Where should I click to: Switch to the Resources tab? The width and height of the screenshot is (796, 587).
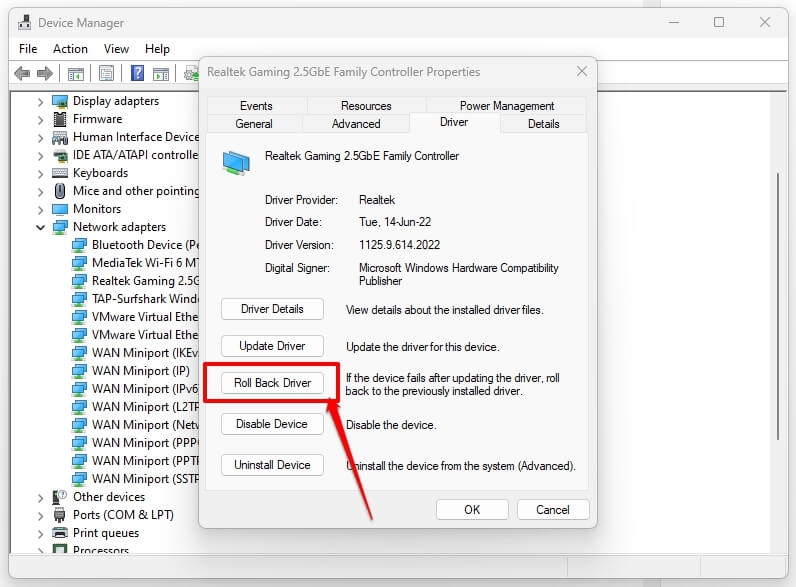click(366, 106)
